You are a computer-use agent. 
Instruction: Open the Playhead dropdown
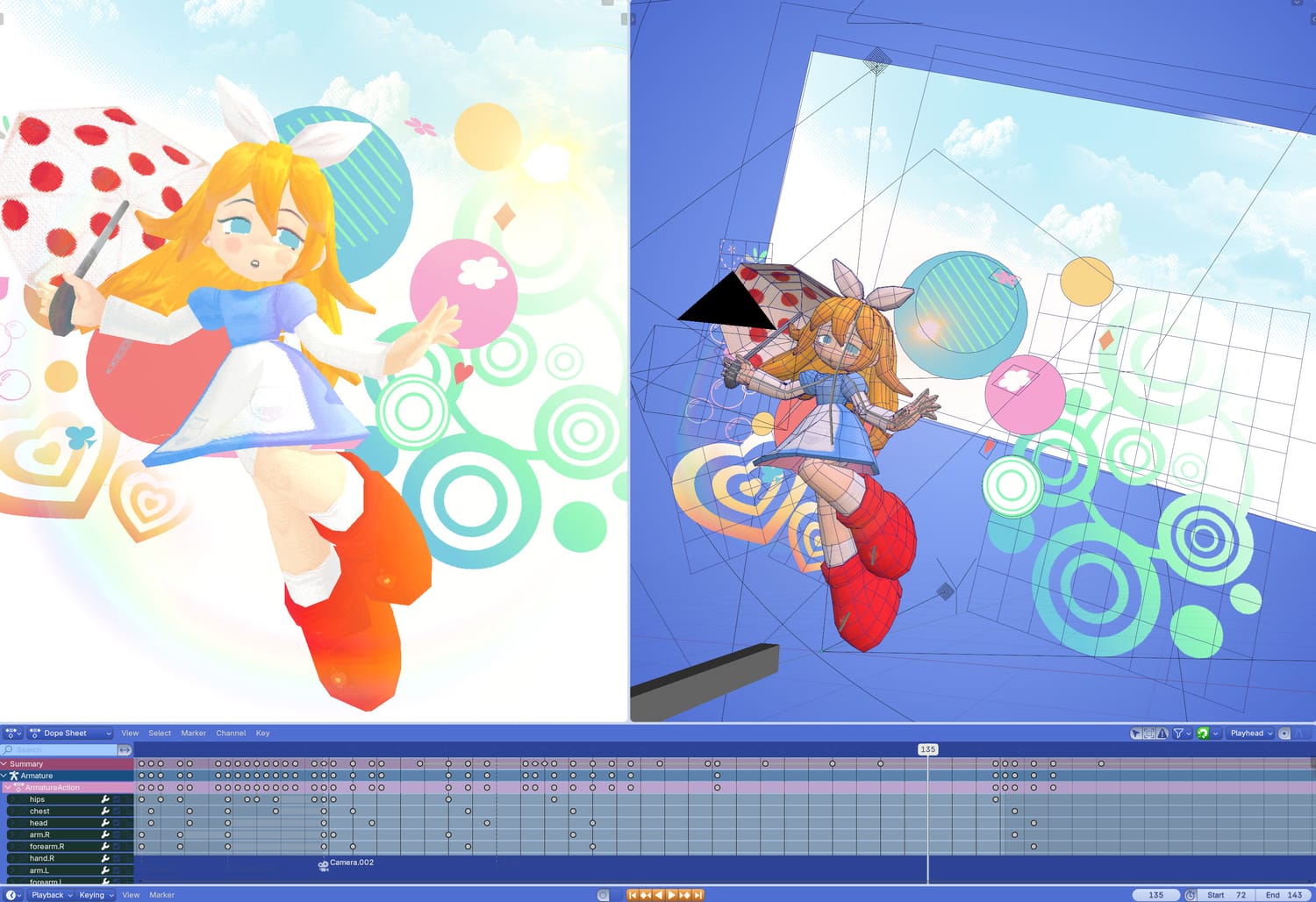pos(1251,734)
